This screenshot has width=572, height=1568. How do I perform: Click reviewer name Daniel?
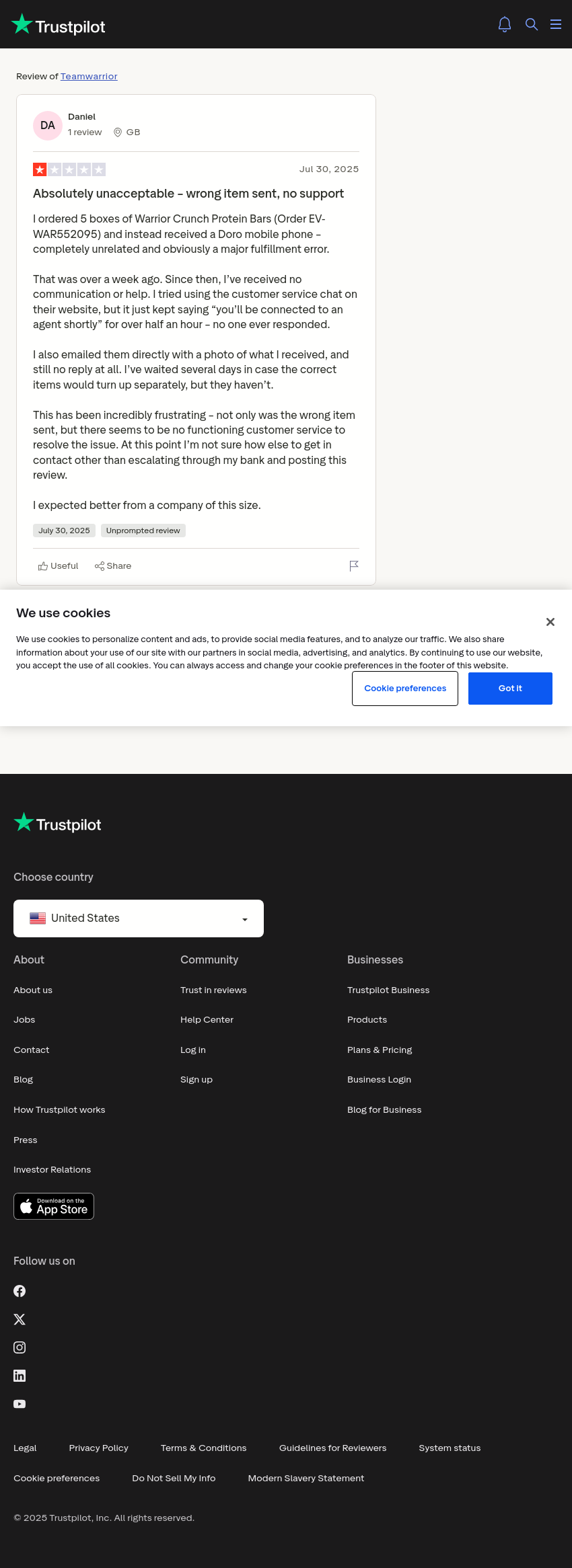pos(81,117)
